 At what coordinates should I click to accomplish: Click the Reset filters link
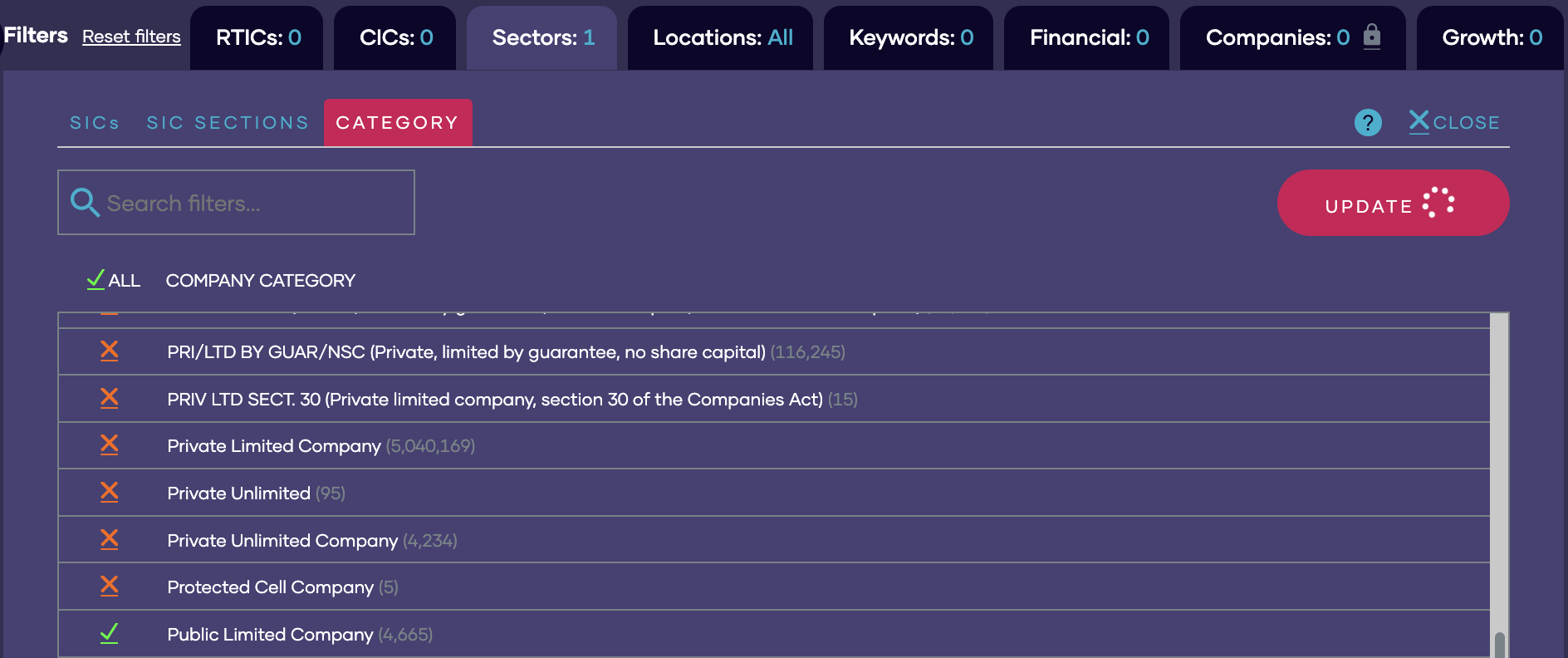click(x=131, y=37)
